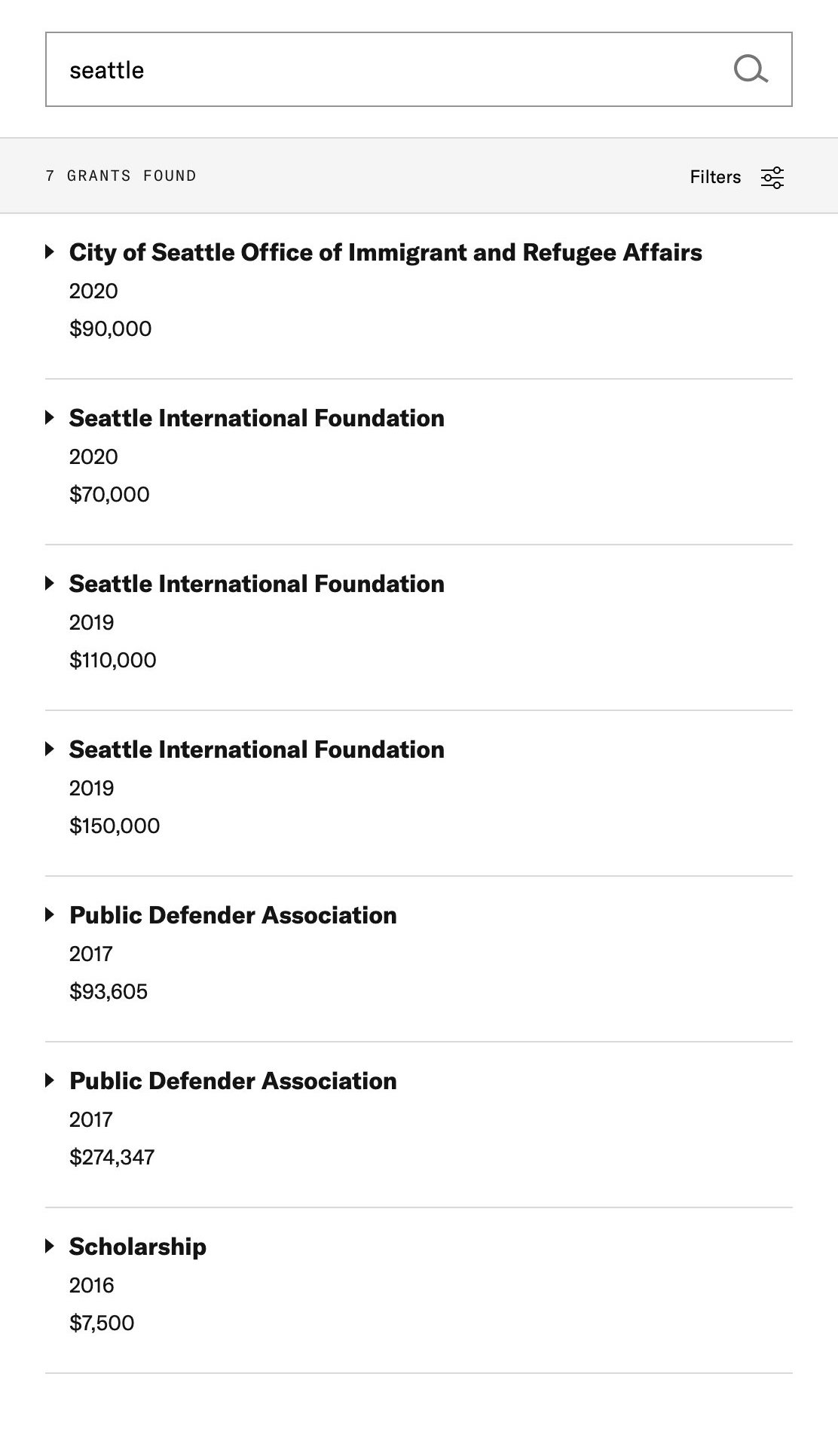
Task: Expand the City of Seattle grant triangle
Action: (x=50, y=252)
